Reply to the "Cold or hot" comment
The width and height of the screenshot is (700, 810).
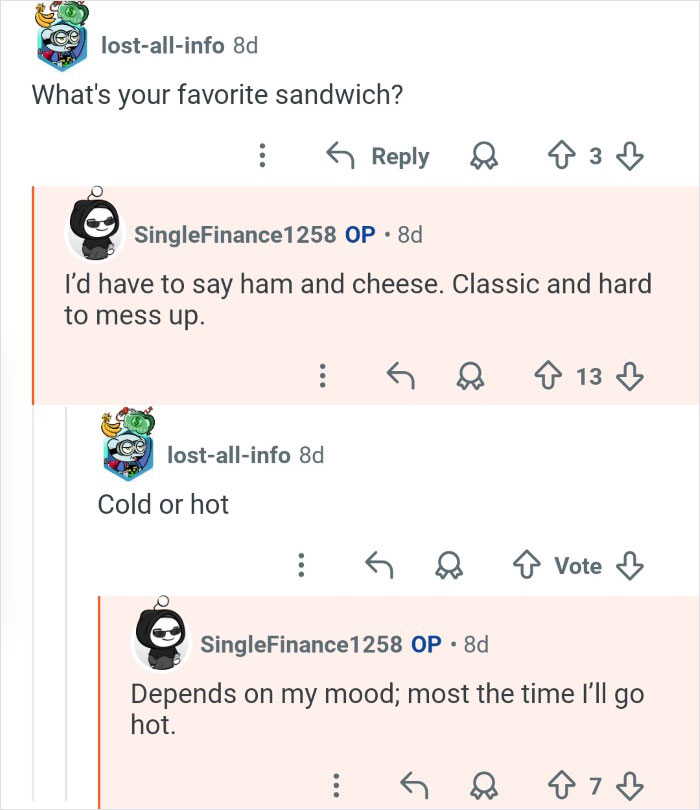pos(379,566)
